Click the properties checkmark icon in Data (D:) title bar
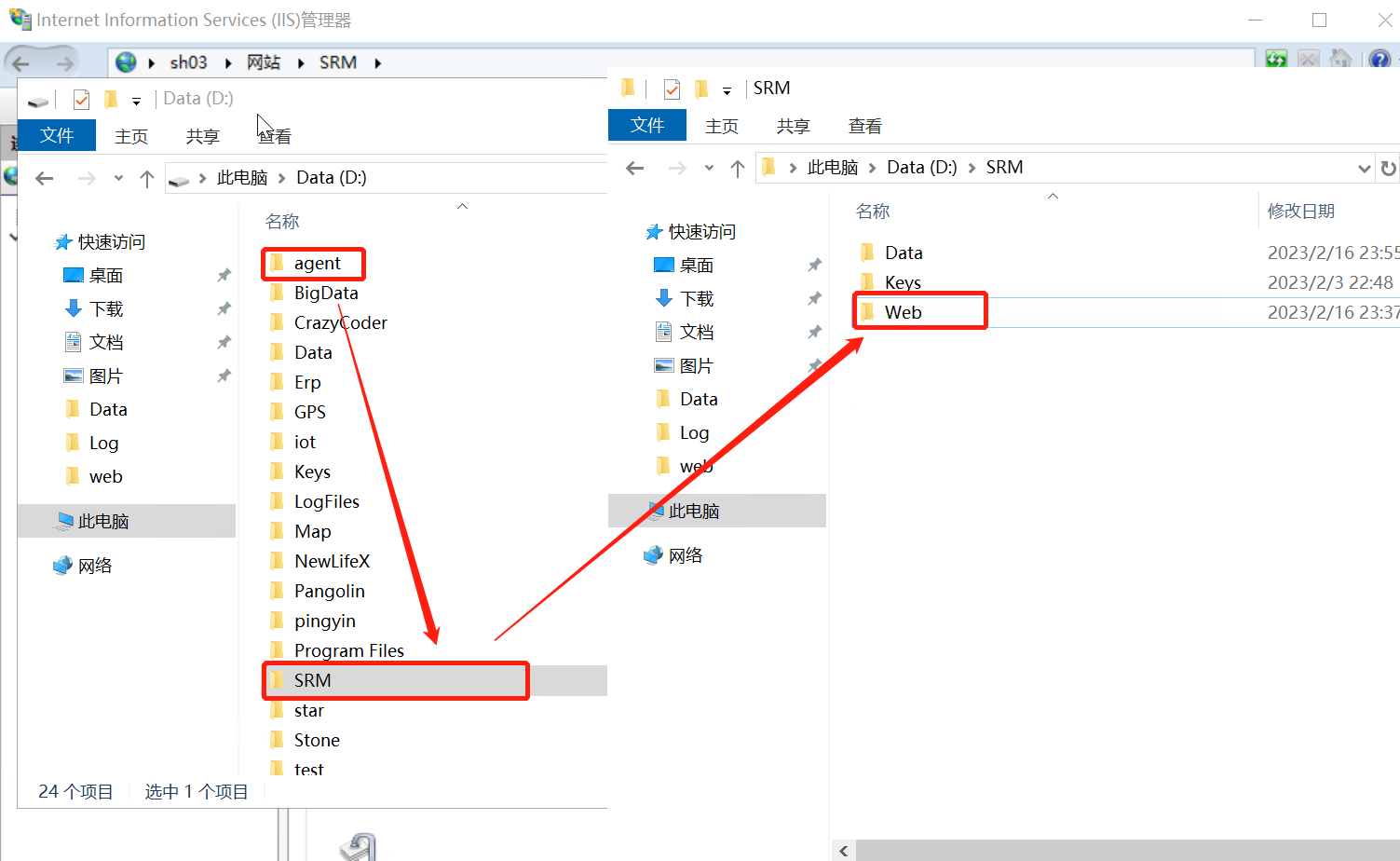Viewport: 1400px width, 861px height. (x=81, y=100)
